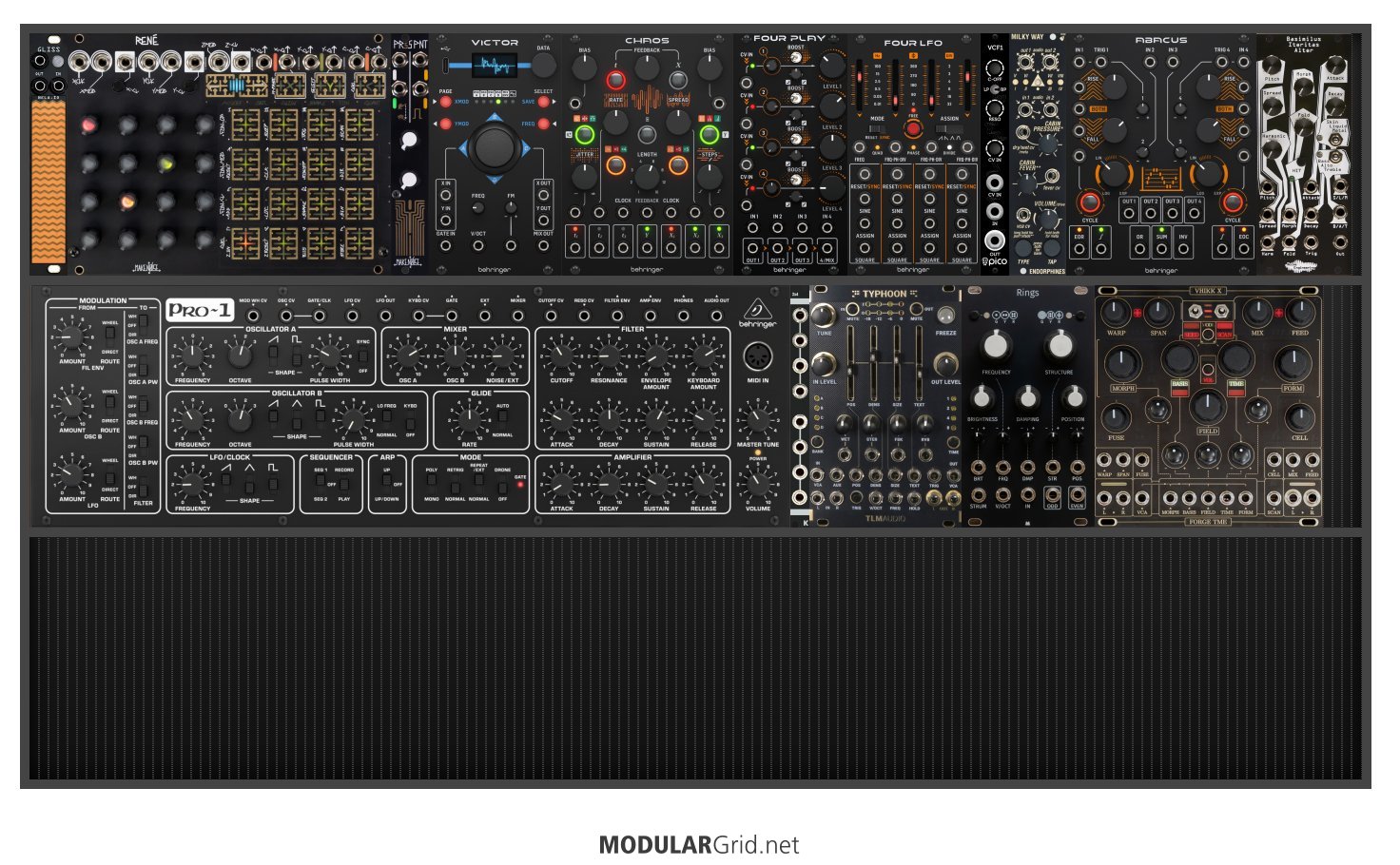Select the OUT jack on Pico VCF1
Image resolution: width=1400 pixels, height=865 pixels.
[994, 239]
